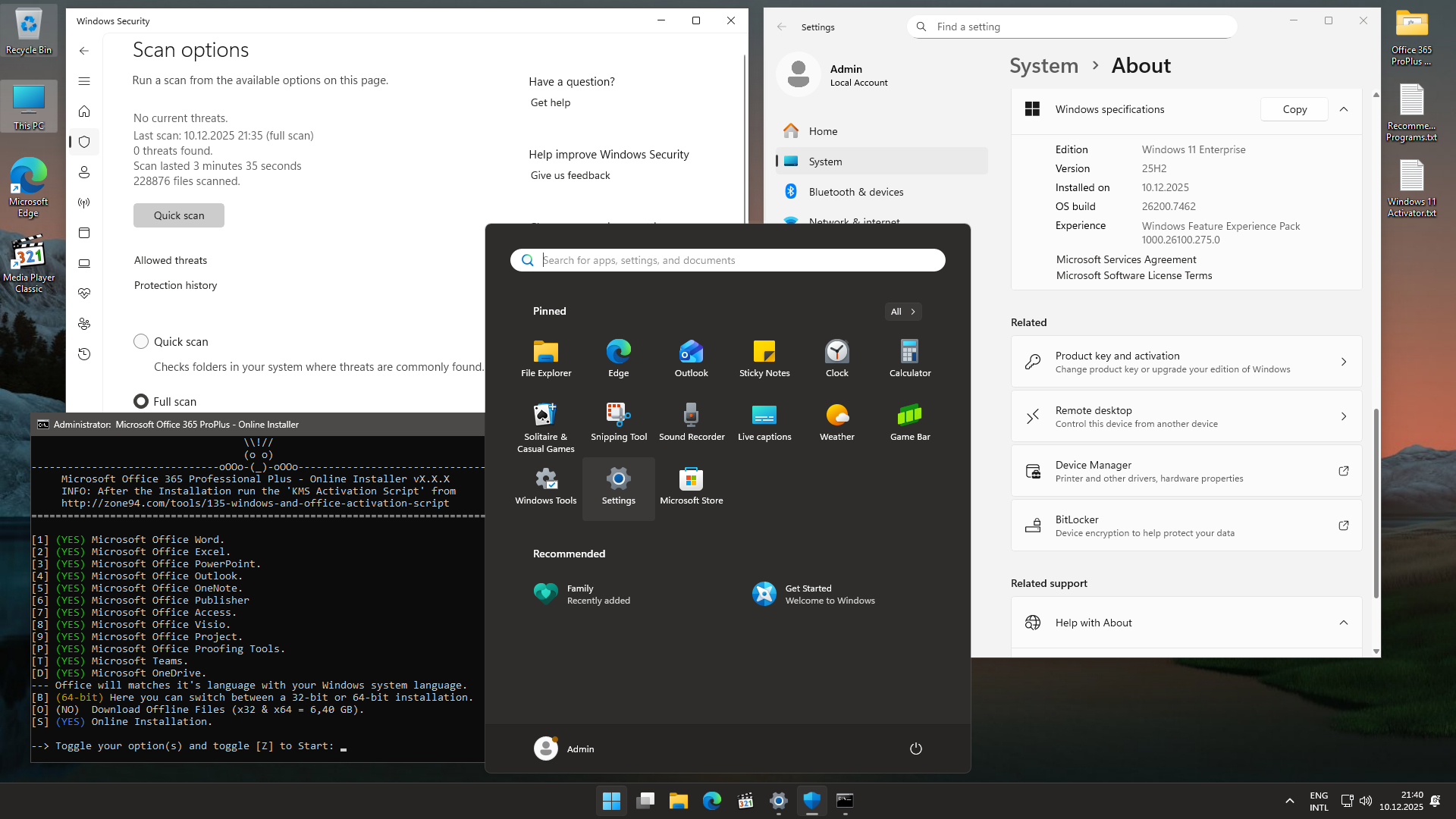Select the Quick scan radio button
The width and height of the screenshot is (1456, 819).
click(141, 341)
